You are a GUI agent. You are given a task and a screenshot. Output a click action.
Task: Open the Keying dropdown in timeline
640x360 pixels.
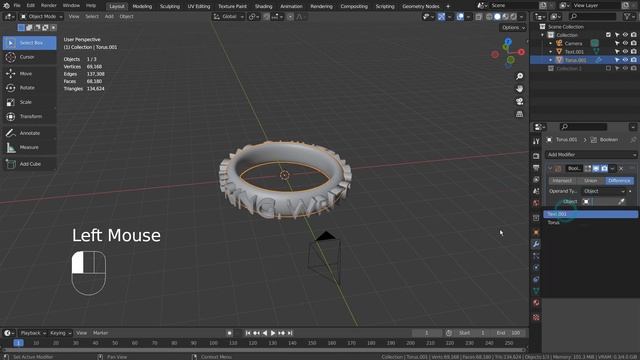click(60, 333)
